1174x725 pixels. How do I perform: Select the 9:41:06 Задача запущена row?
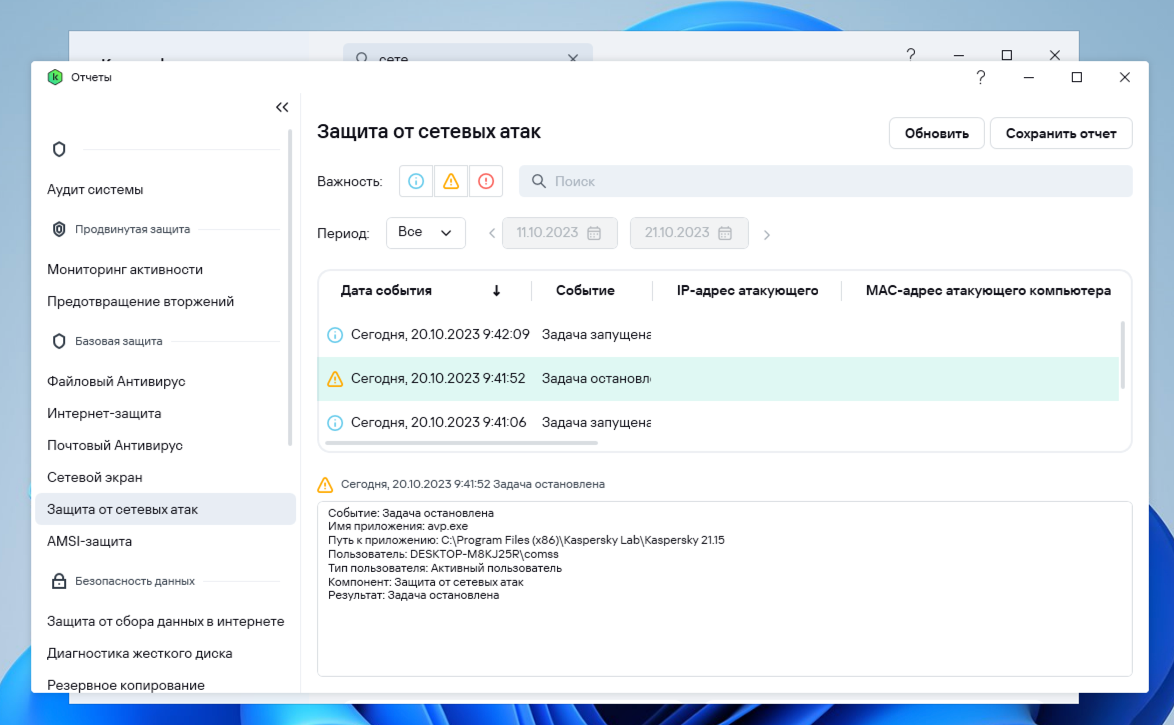(719, 422)
